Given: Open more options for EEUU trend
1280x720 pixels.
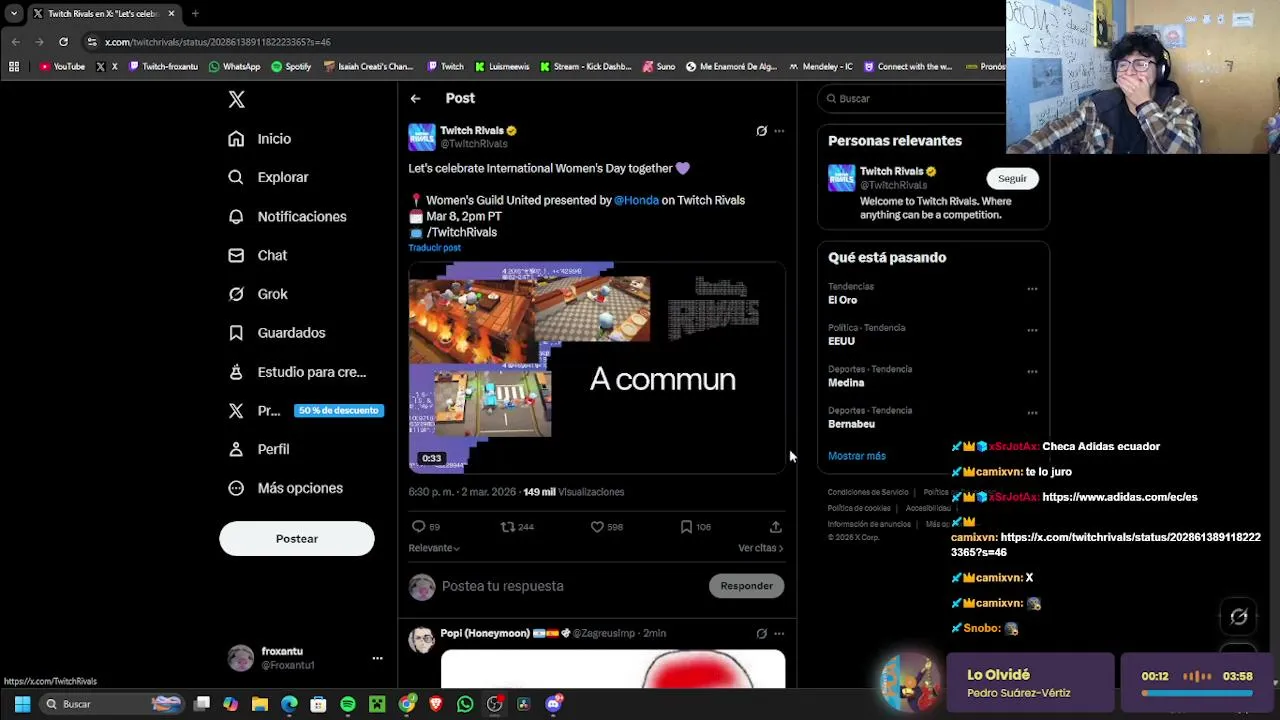Looking at the screenshot, I should [1032, 330].
